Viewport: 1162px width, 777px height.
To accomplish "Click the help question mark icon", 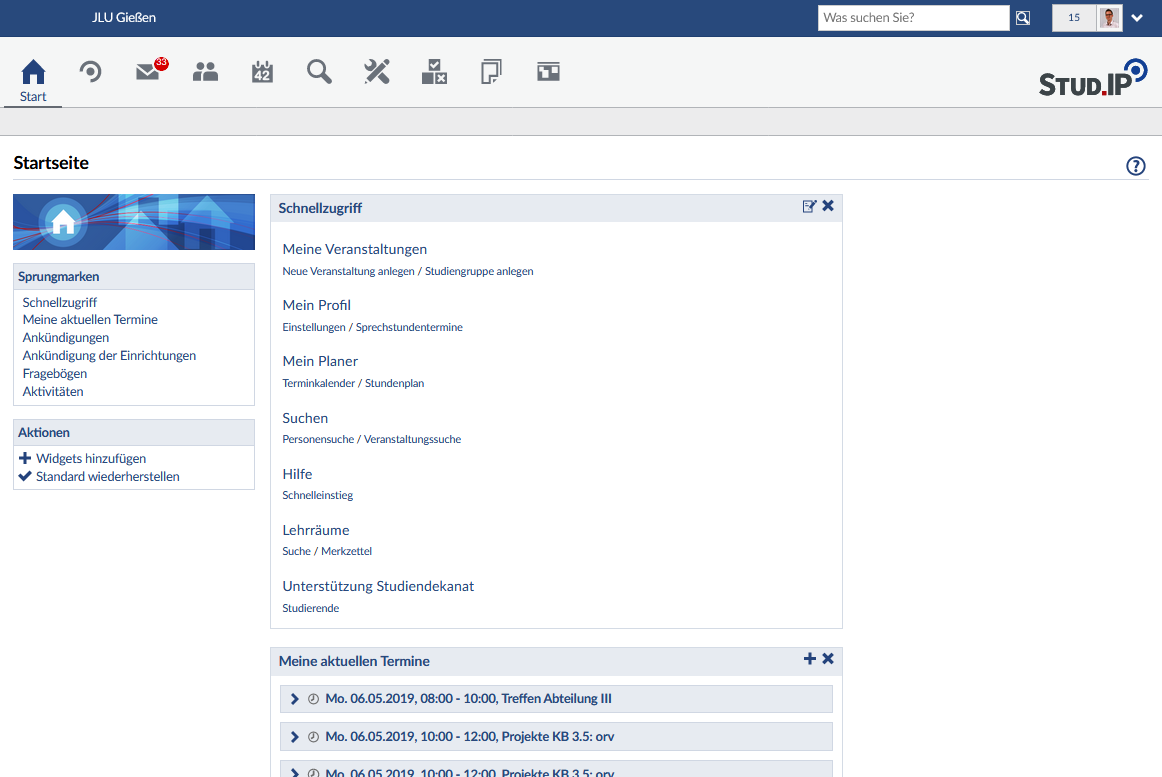I will (x=1135, y=166).
